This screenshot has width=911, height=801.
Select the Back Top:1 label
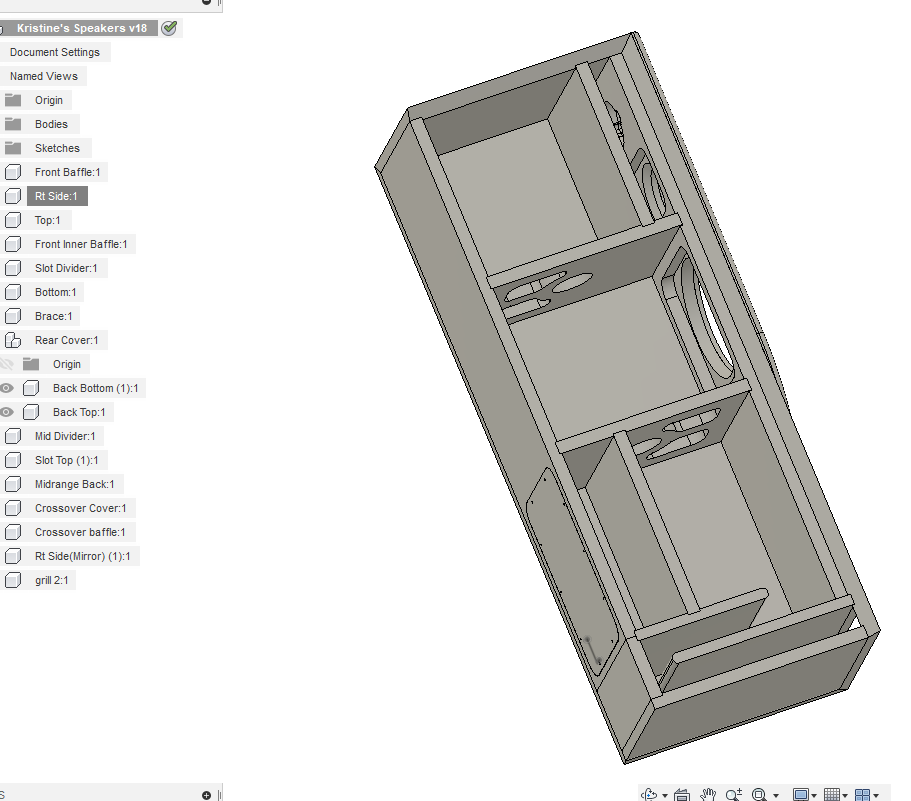click(79, 412)
